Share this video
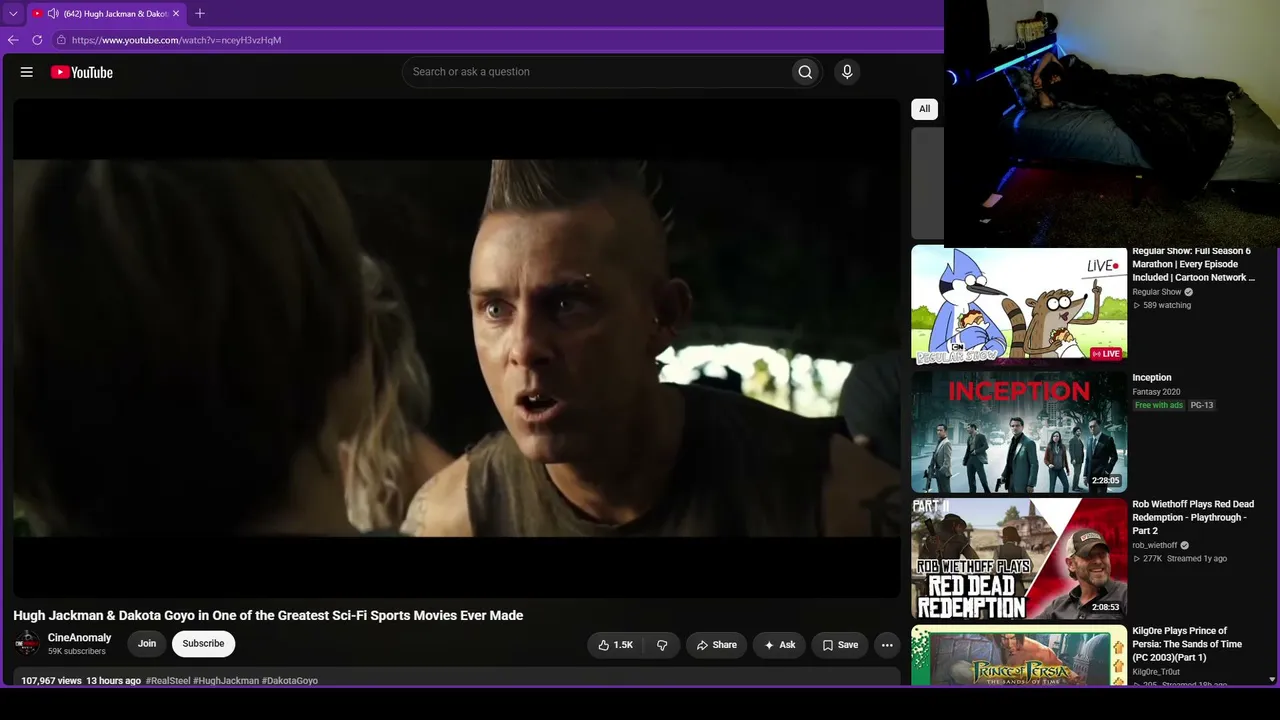This screenshot has height=720, width=1280. [716, 645]
